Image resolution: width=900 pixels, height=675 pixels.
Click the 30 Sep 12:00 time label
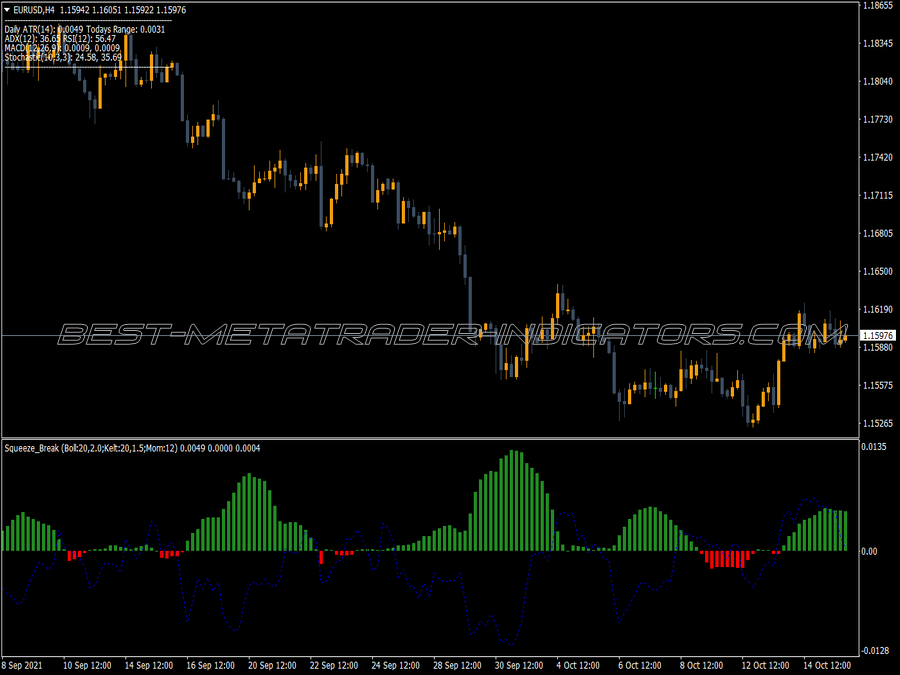tap(518, 665)
